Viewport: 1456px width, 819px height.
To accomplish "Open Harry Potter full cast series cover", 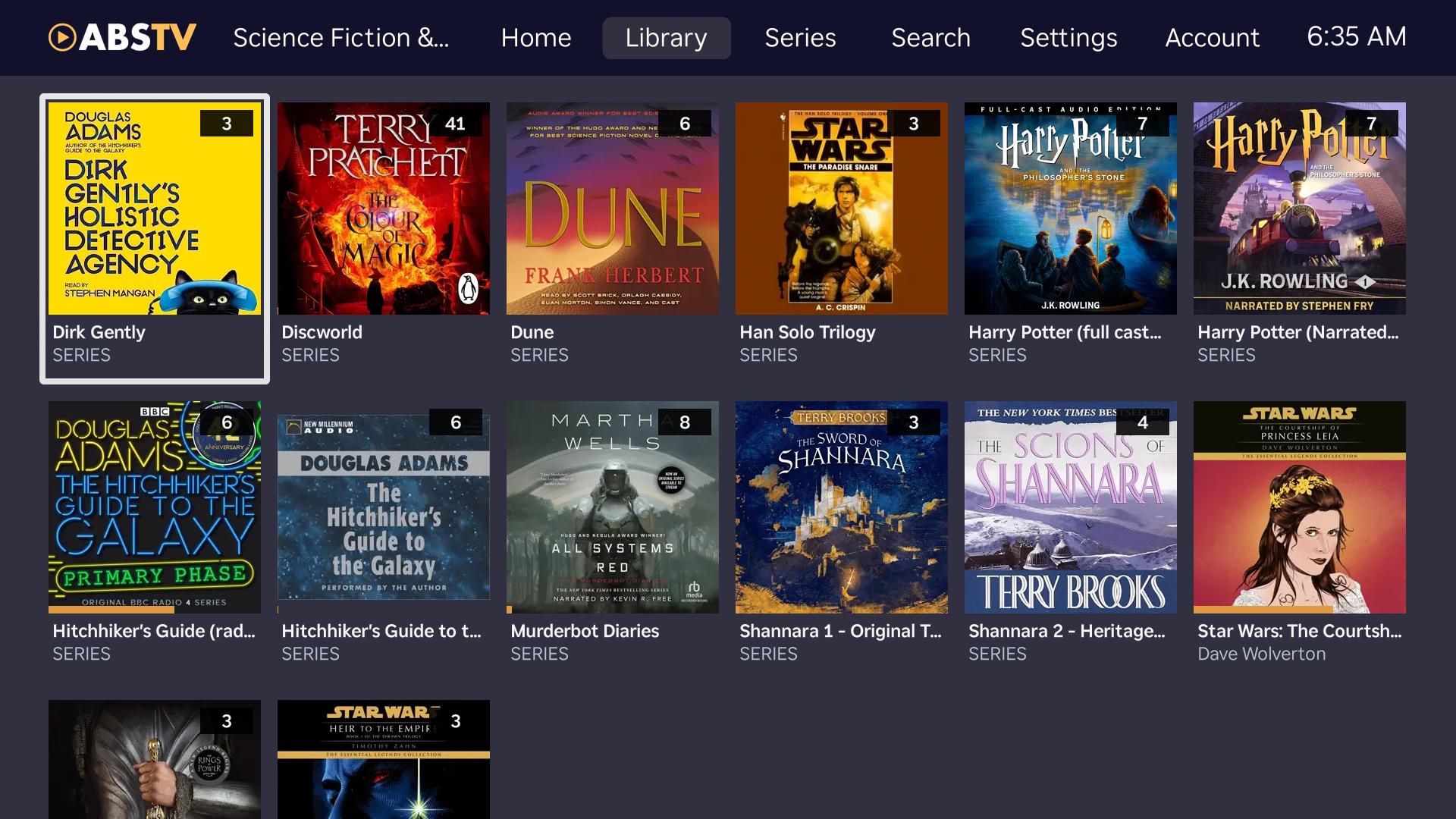I will [1071, 209].
